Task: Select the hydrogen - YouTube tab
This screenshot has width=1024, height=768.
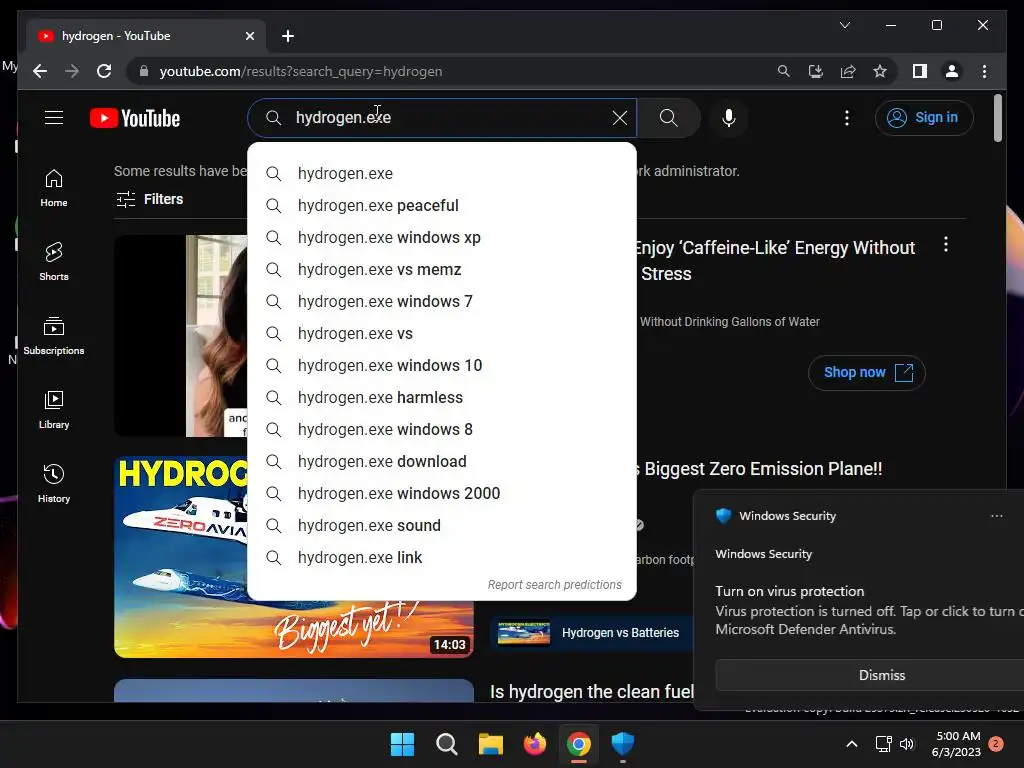Action: coord(146,36)
